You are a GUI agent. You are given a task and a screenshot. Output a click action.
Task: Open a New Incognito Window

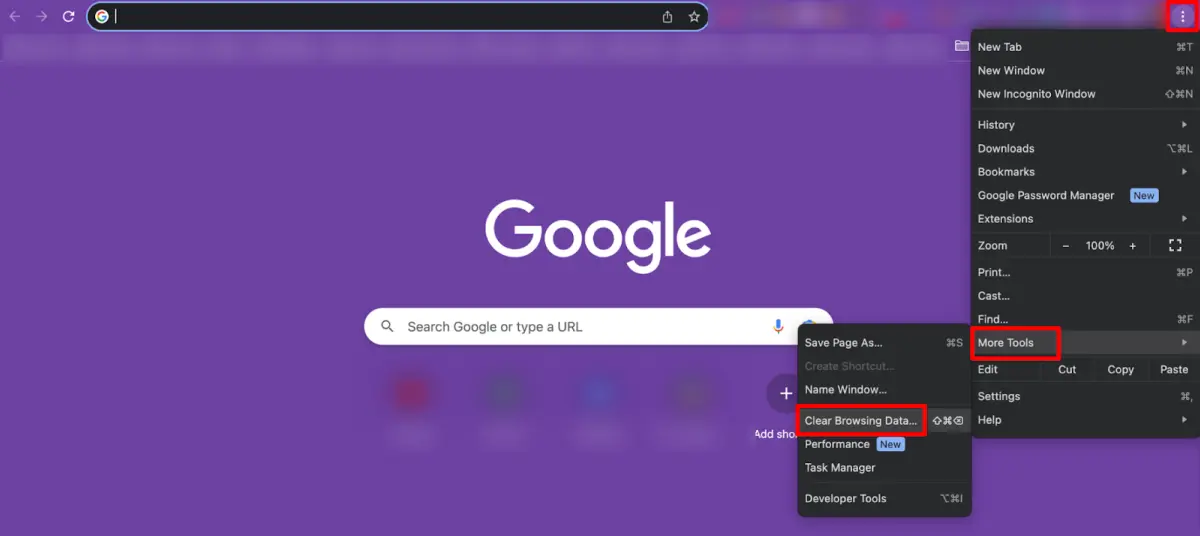(1085, 94)
